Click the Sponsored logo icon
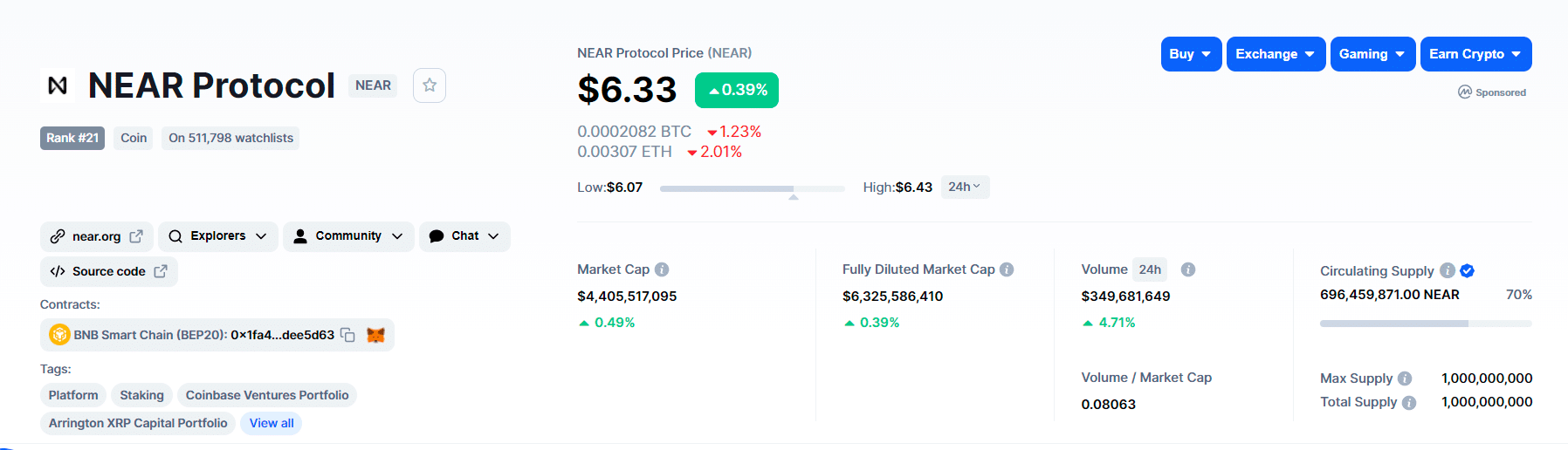 click(x=1465, y=92)
